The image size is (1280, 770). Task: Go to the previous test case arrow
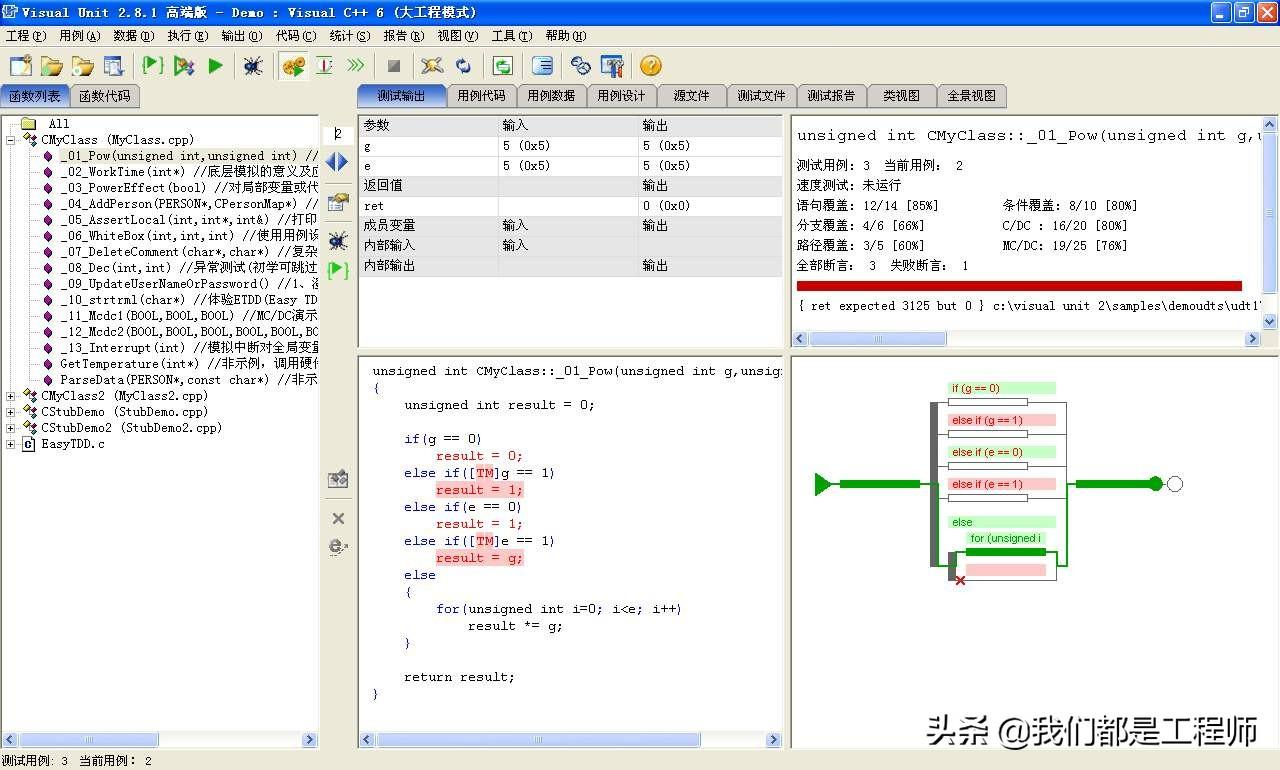[x=331, y=161]
